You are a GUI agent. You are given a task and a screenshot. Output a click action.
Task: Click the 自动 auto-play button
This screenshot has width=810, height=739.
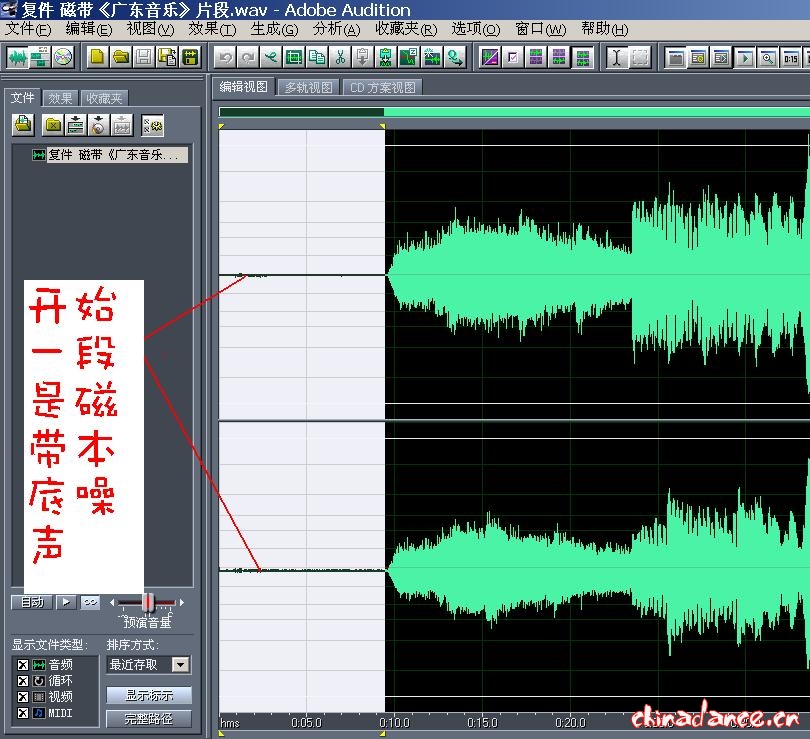(x=31, y=602)
